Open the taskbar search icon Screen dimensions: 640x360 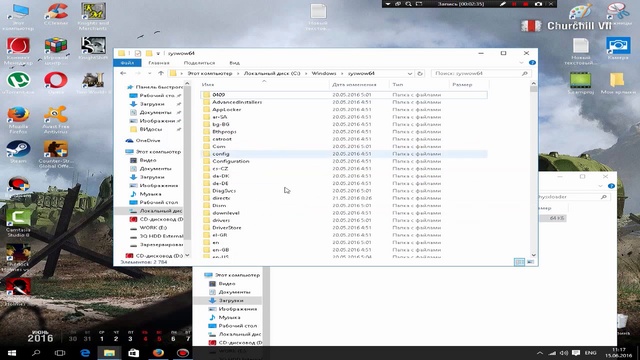[36, 353]
